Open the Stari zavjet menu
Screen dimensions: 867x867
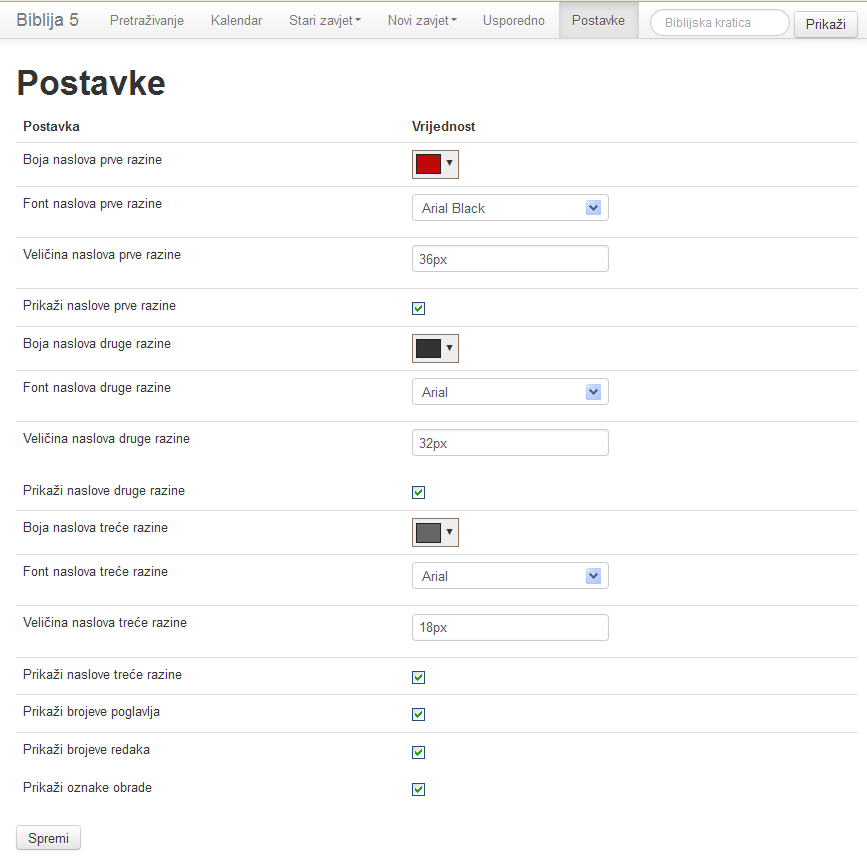click(324, 20)
